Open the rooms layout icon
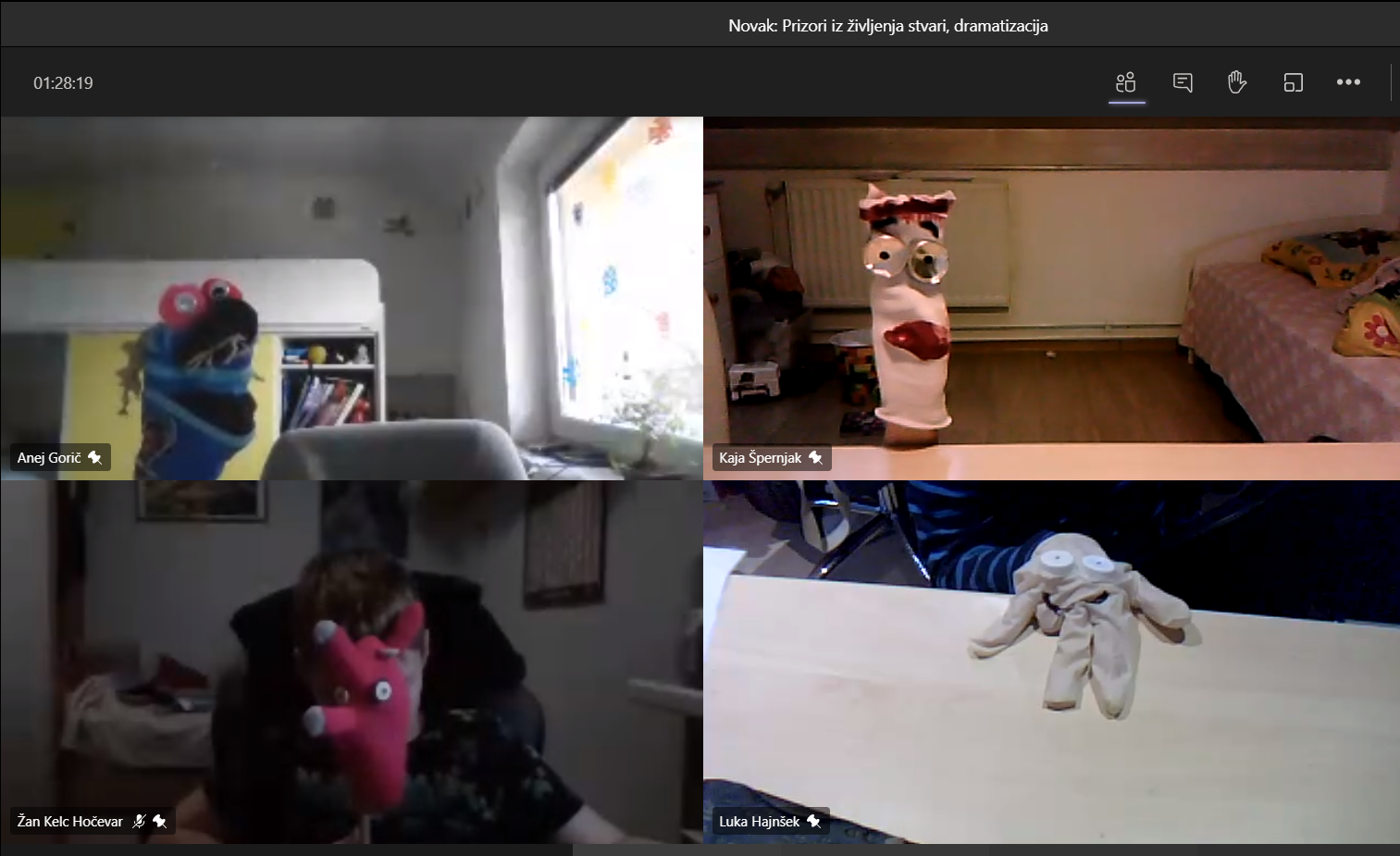Viewport: 1400px width, 856px height. 1293,82
